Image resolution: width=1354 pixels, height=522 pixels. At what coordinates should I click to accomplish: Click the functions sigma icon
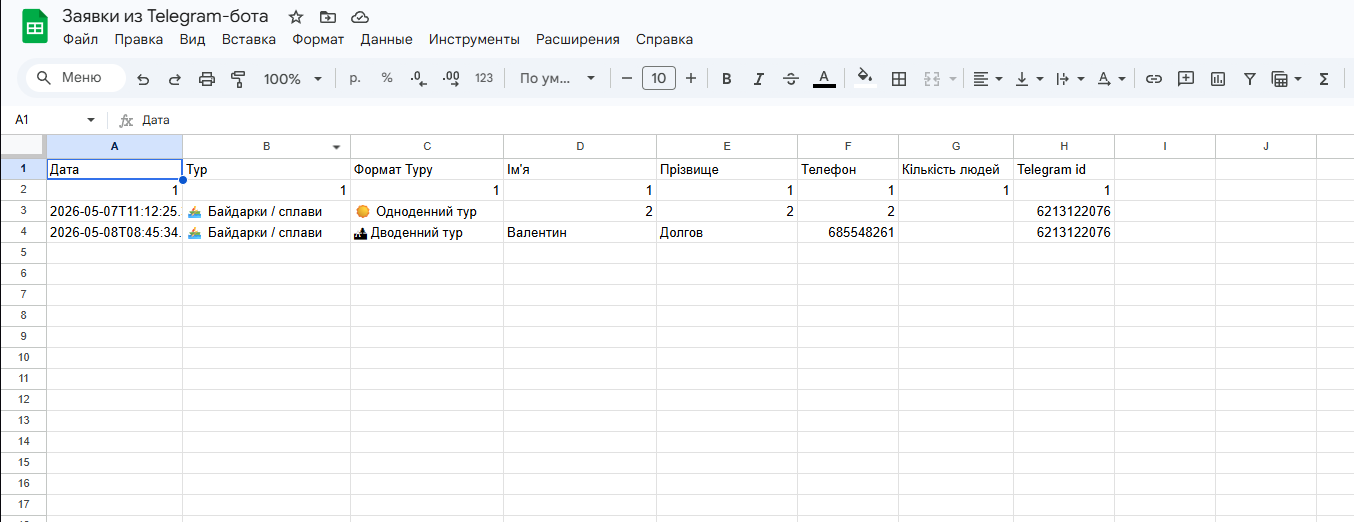(1324, 79)
